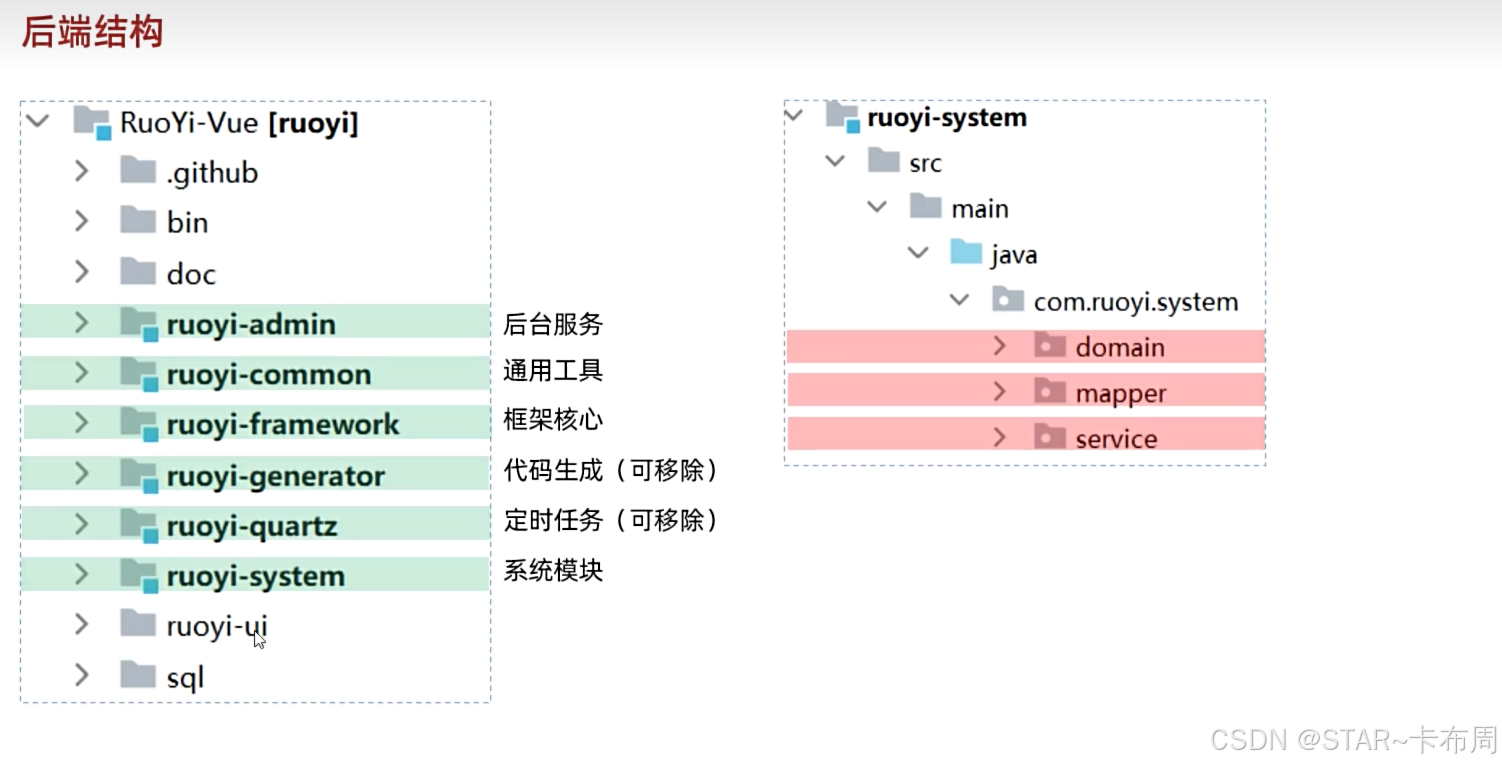The image size is (1502, 766).
Task: Select the 'ruoyi-framework' module name
Action: point(283,425)
